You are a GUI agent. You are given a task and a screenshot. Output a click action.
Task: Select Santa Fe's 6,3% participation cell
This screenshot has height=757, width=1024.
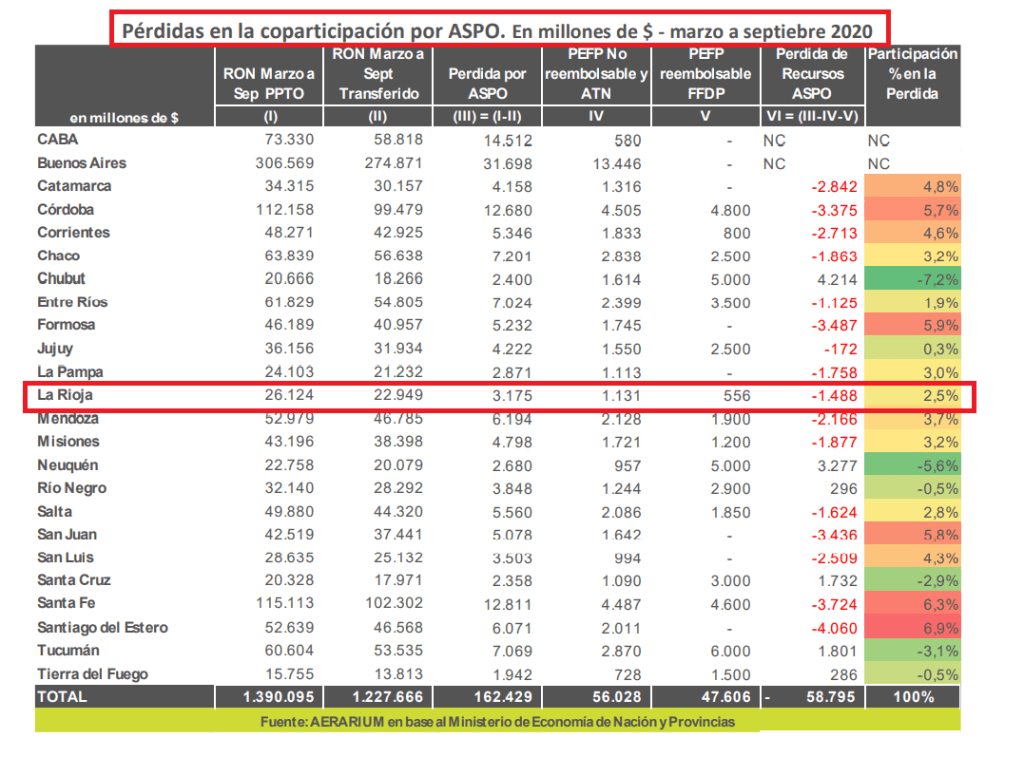click(912, 605)
